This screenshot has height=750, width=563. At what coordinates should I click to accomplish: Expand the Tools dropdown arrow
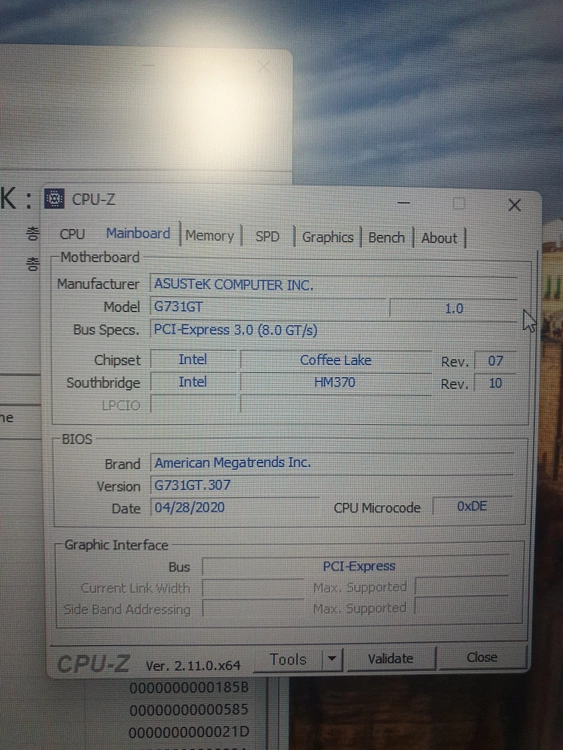[332, 659]
